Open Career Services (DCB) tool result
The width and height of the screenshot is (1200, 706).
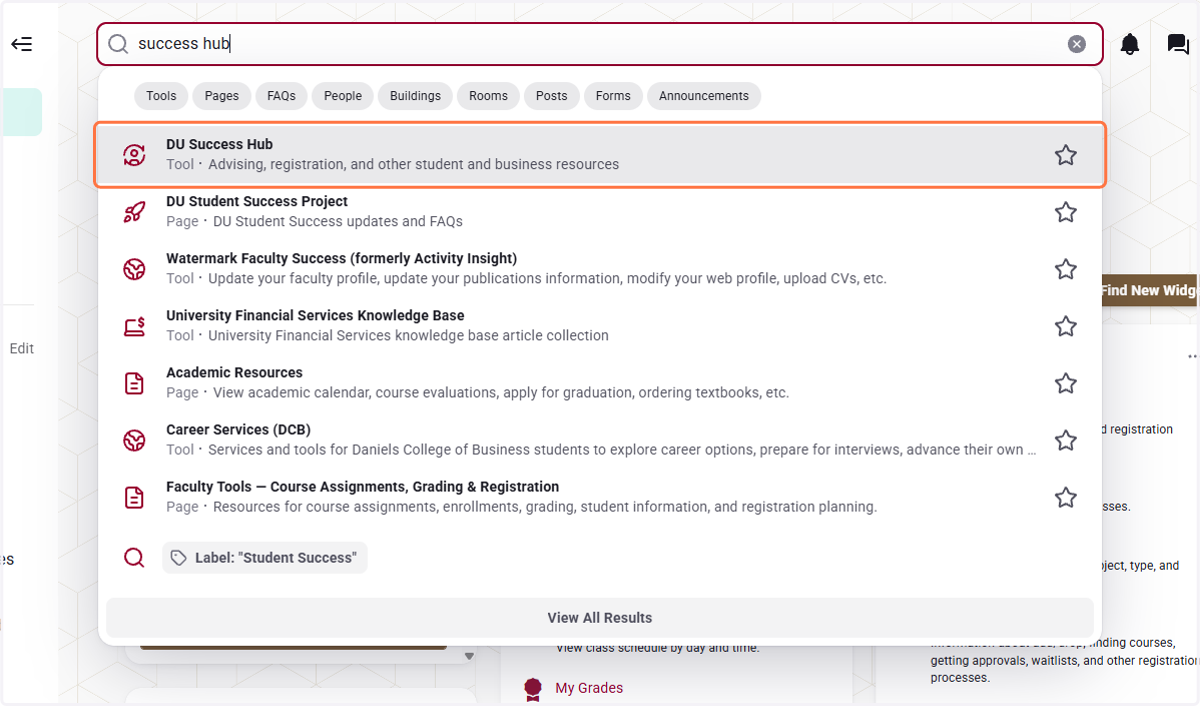click(x=600, y=440)
